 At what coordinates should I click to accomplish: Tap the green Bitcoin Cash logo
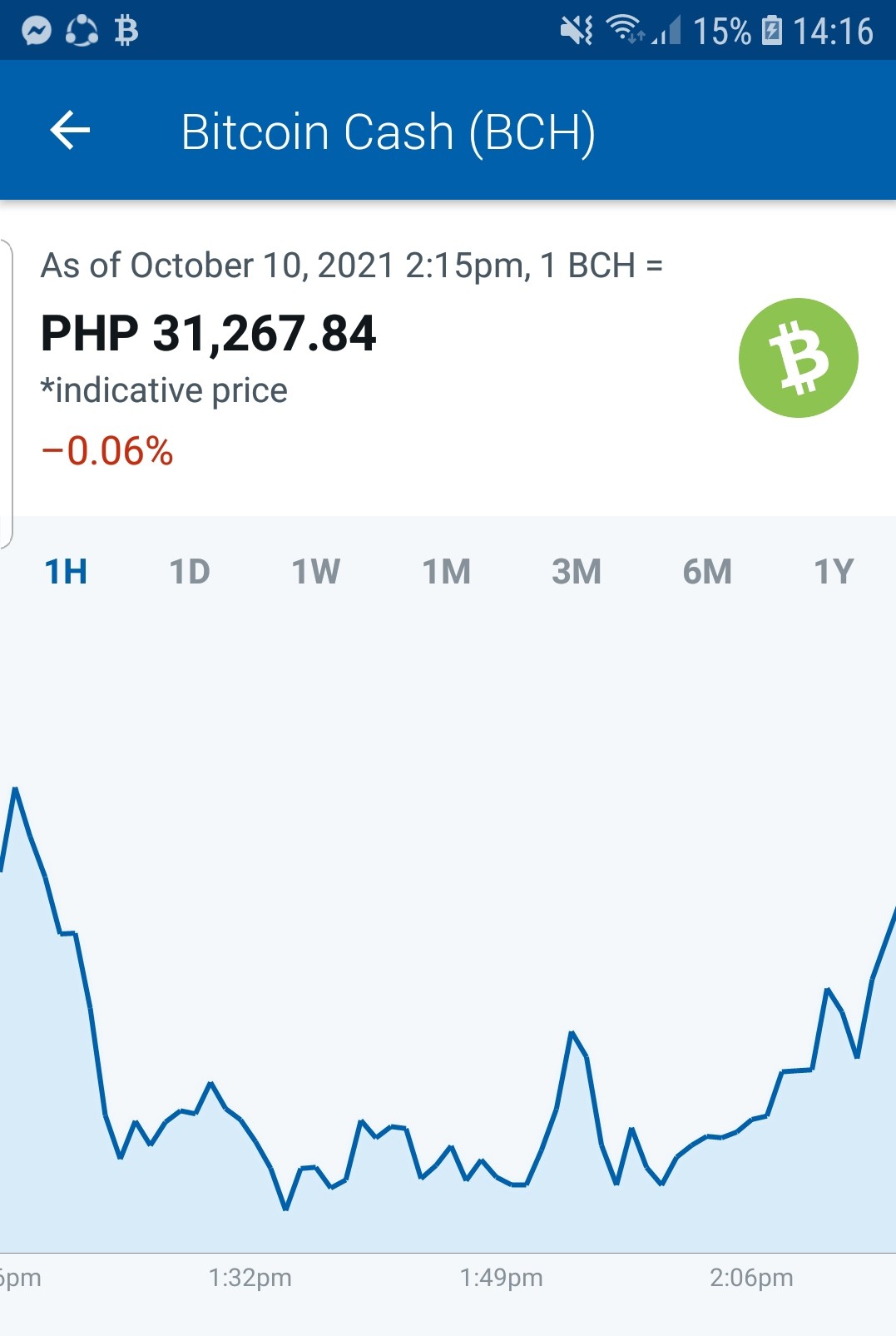click(x=799, y=358)
